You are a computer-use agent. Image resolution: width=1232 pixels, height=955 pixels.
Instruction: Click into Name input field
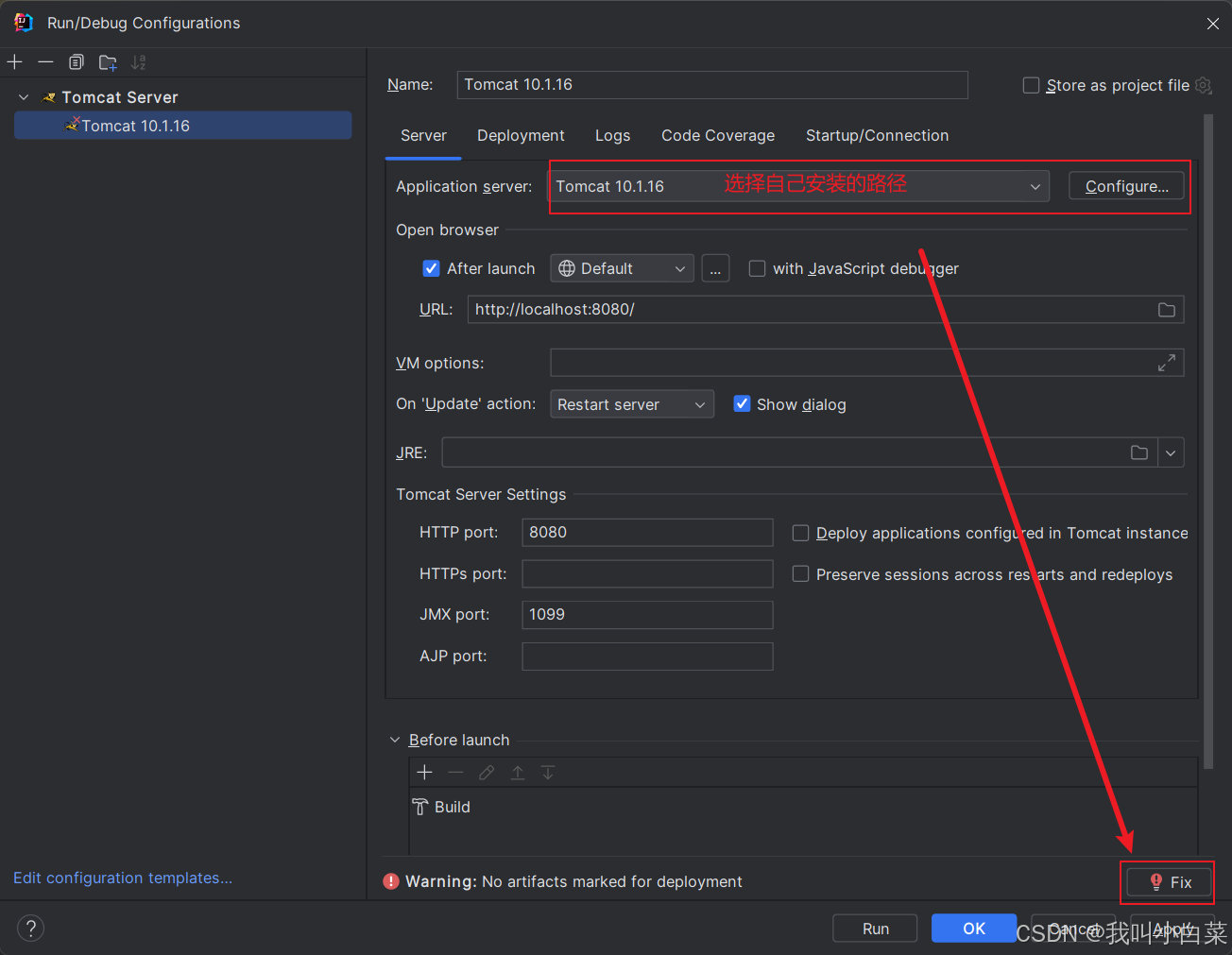click(x=712, y=85)
